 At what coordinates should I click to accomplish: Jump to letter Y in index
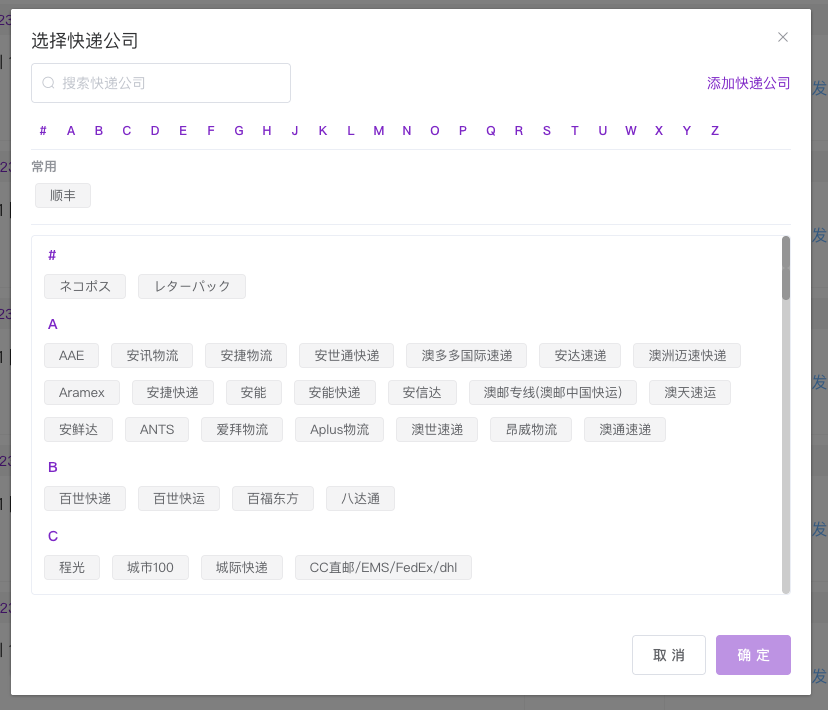point(686,130)
